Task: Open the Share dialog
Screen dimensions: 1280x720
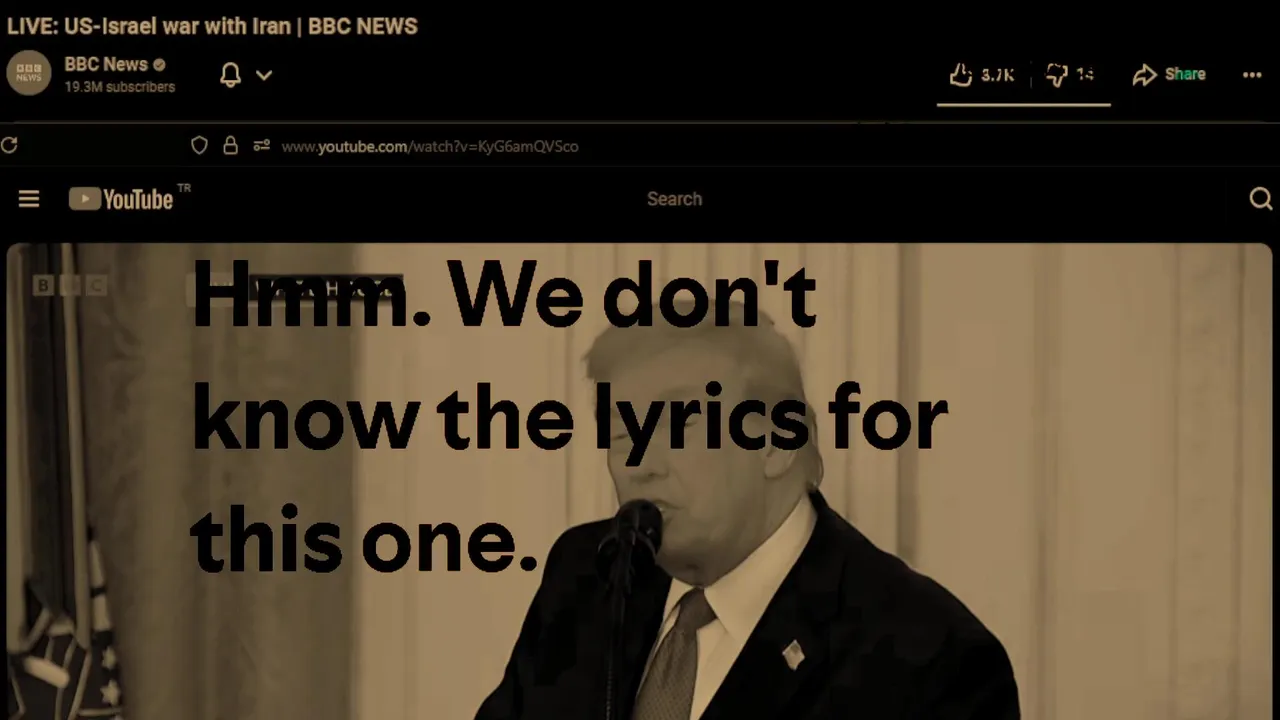Action: pyautogui.click(x=1169, y=75)
